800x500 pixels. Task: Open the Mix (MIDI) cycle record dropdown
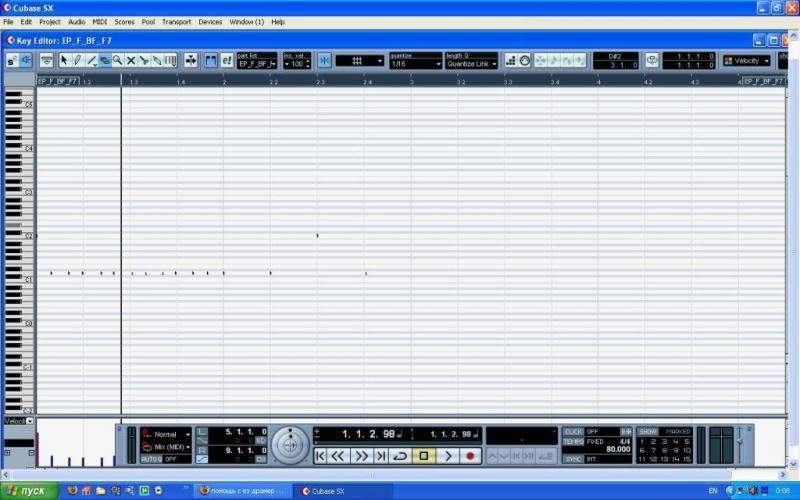166,447
